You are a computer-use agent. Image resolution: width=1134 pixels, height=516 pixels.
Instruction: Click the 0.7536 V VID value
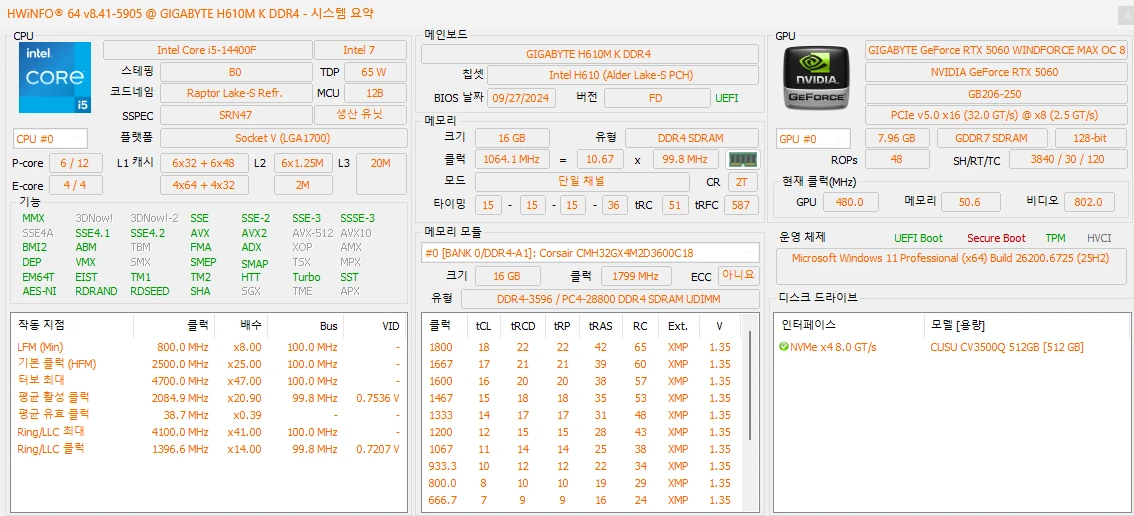click(x=378, y=398)
